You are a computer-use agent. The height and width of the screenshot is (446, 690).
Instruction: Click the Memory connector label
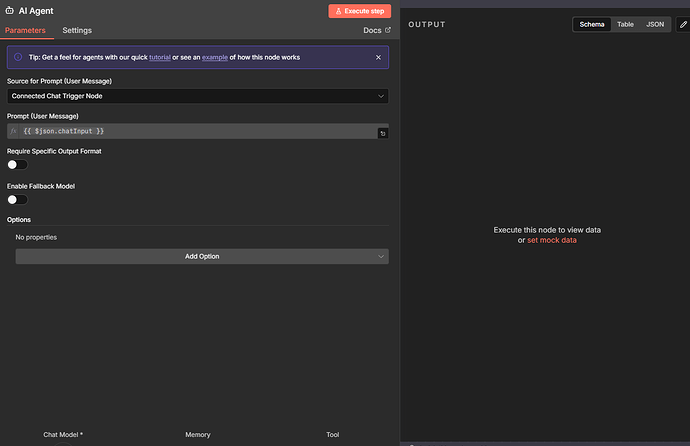[x=198, y=435]
